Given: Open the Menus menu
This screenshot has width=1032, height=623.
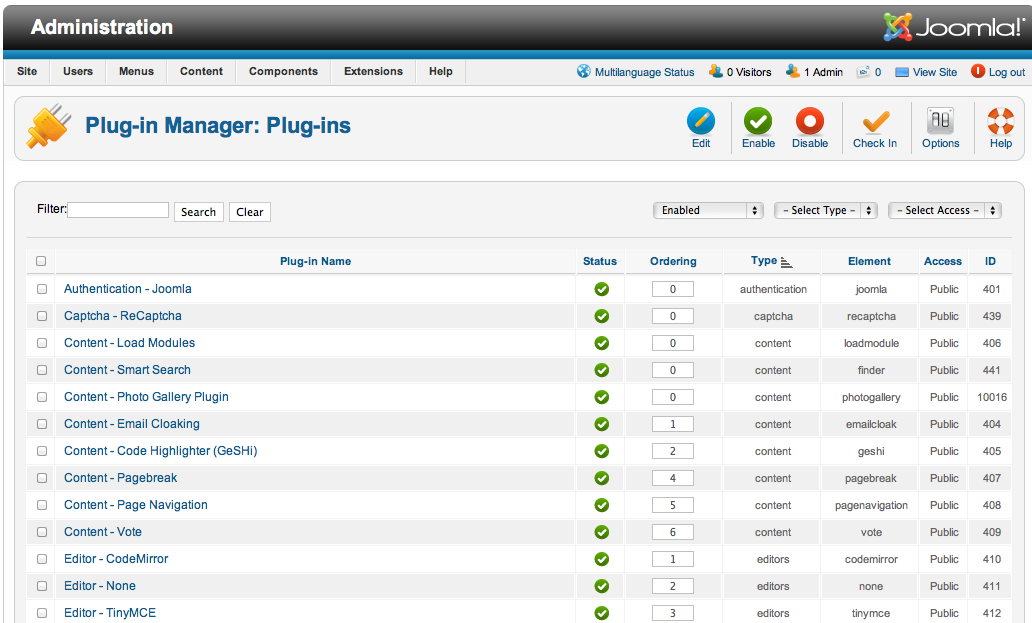Looking at the screenshot, I should [x=136, y=71].
